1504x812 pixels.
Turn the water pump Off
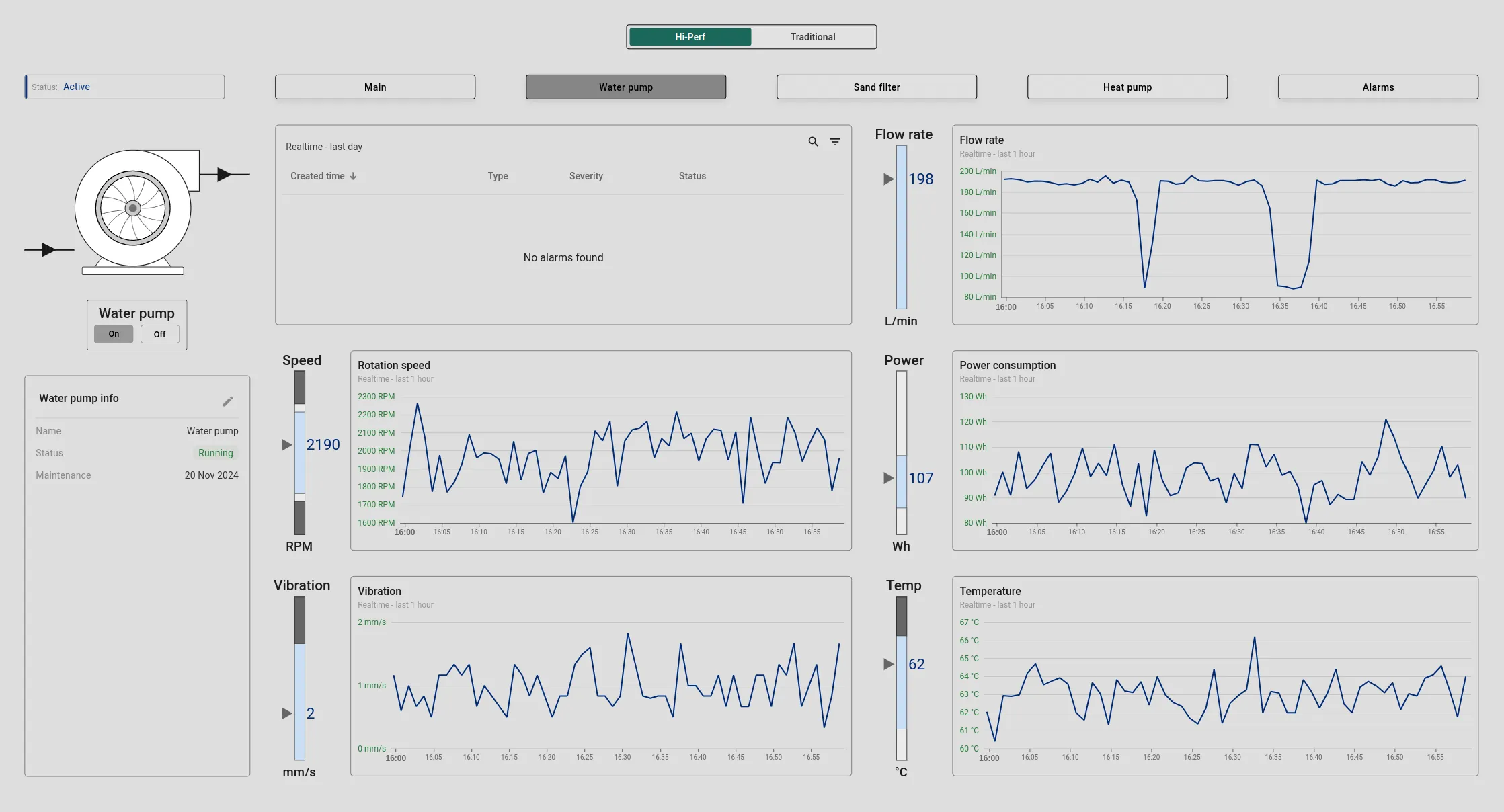point(159,334)
